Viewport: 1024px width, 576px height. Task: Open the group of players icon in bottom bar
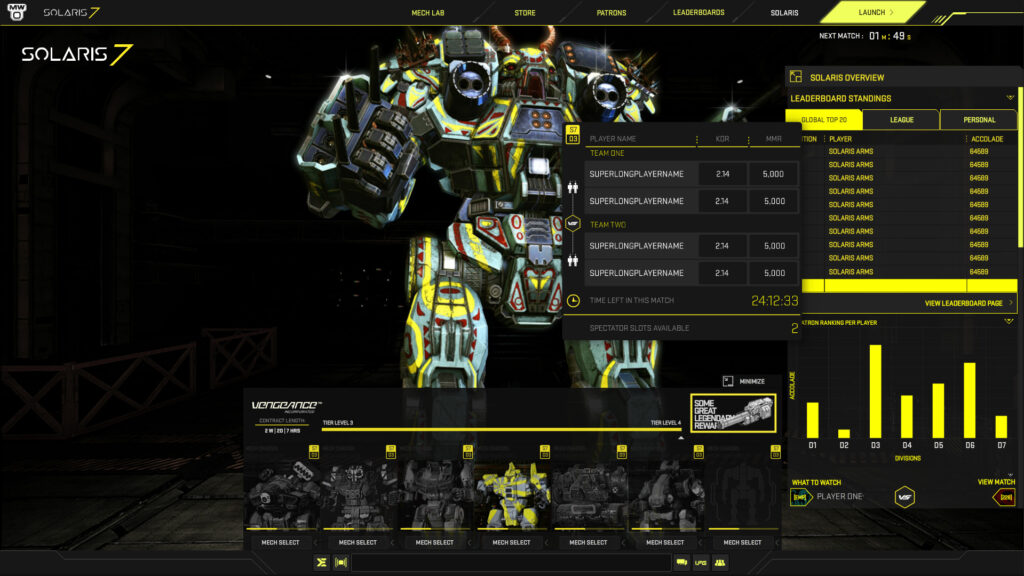tap(720, 562)
